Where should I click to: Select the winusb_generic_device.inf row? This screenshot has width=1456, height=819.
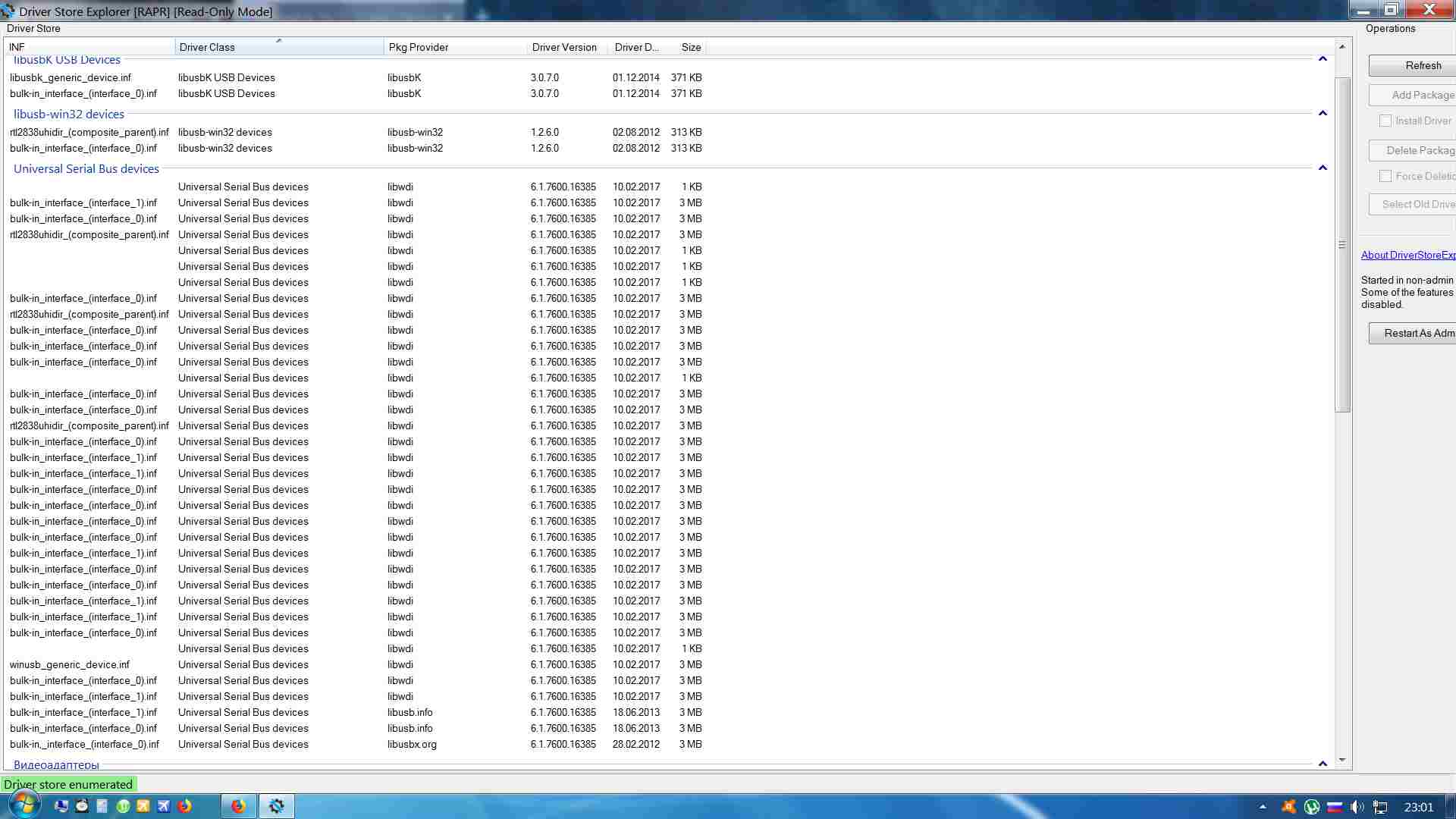[x=356, y=664]
